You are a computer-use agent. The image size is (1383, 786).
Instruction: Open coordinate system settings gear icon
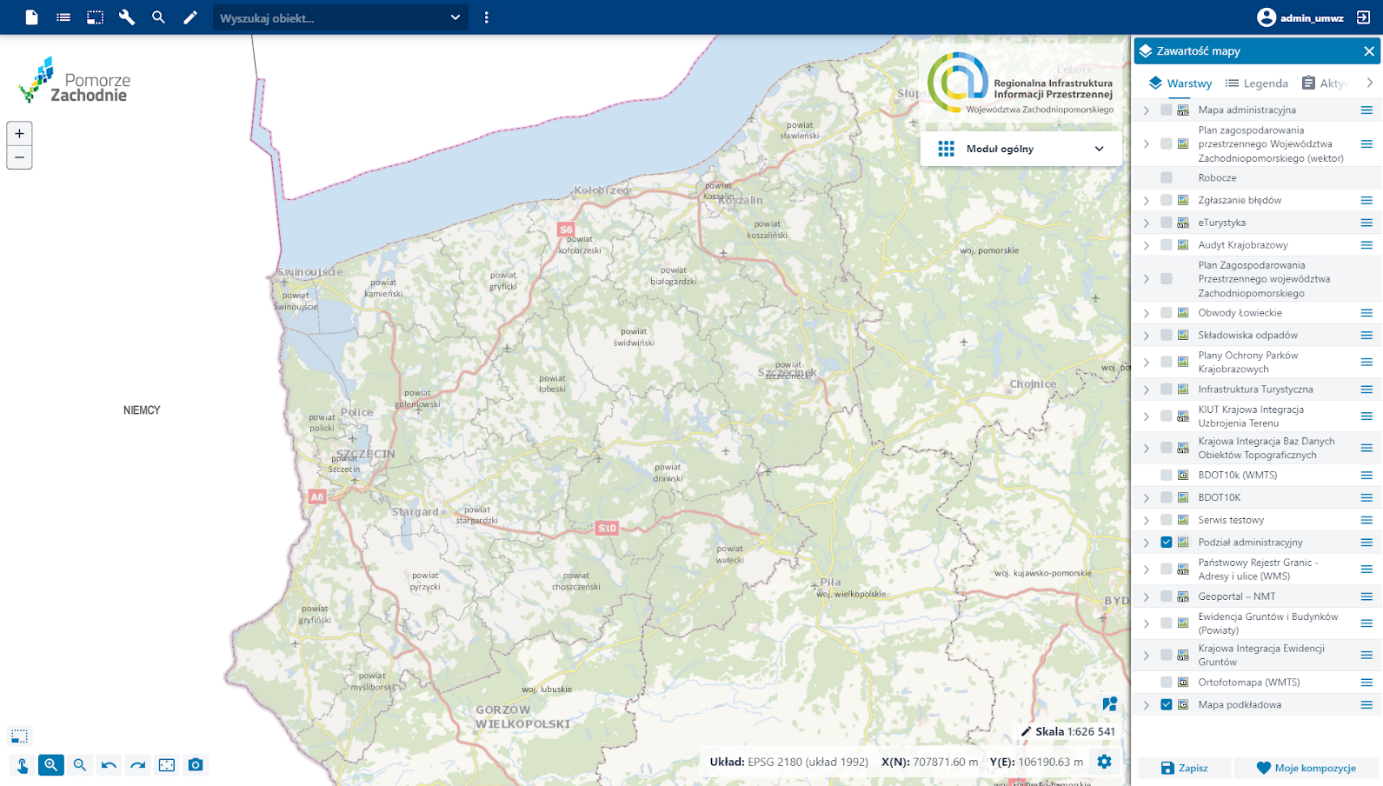coord(1104,762)
